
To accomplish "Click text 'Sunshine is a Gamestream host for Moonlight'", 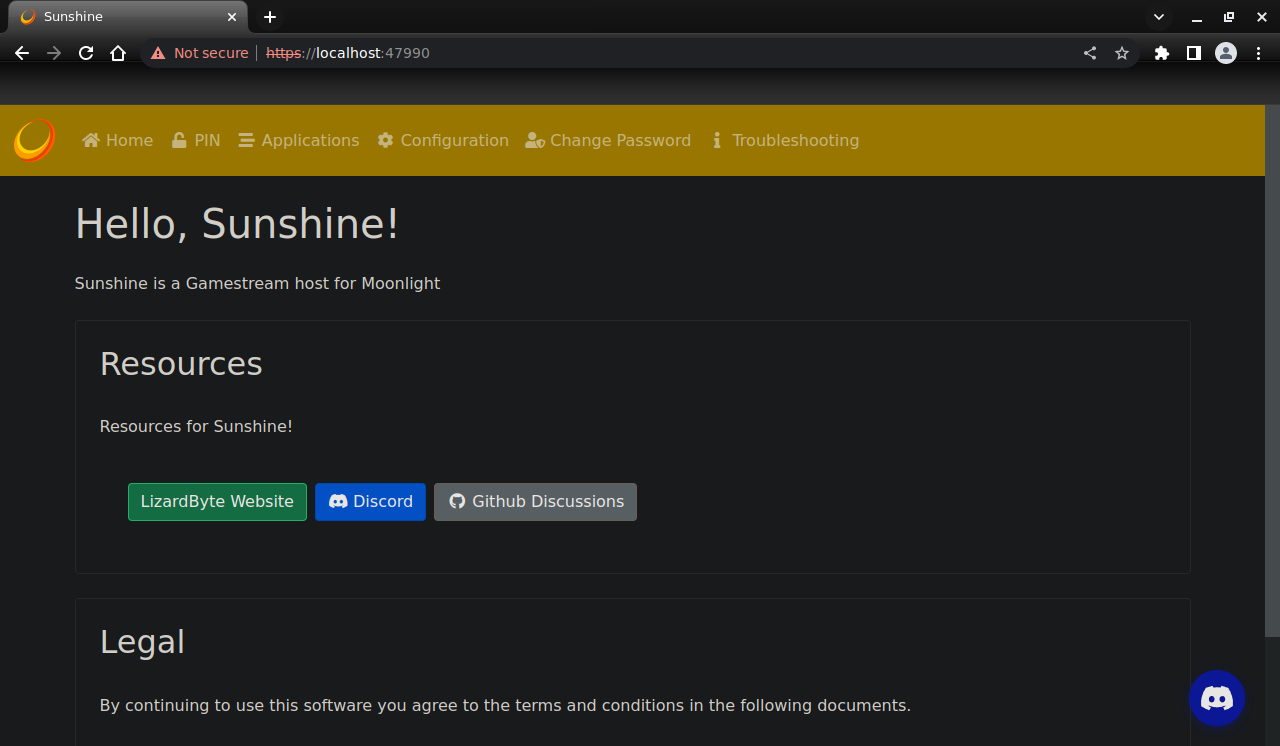I will coord(257,283).
